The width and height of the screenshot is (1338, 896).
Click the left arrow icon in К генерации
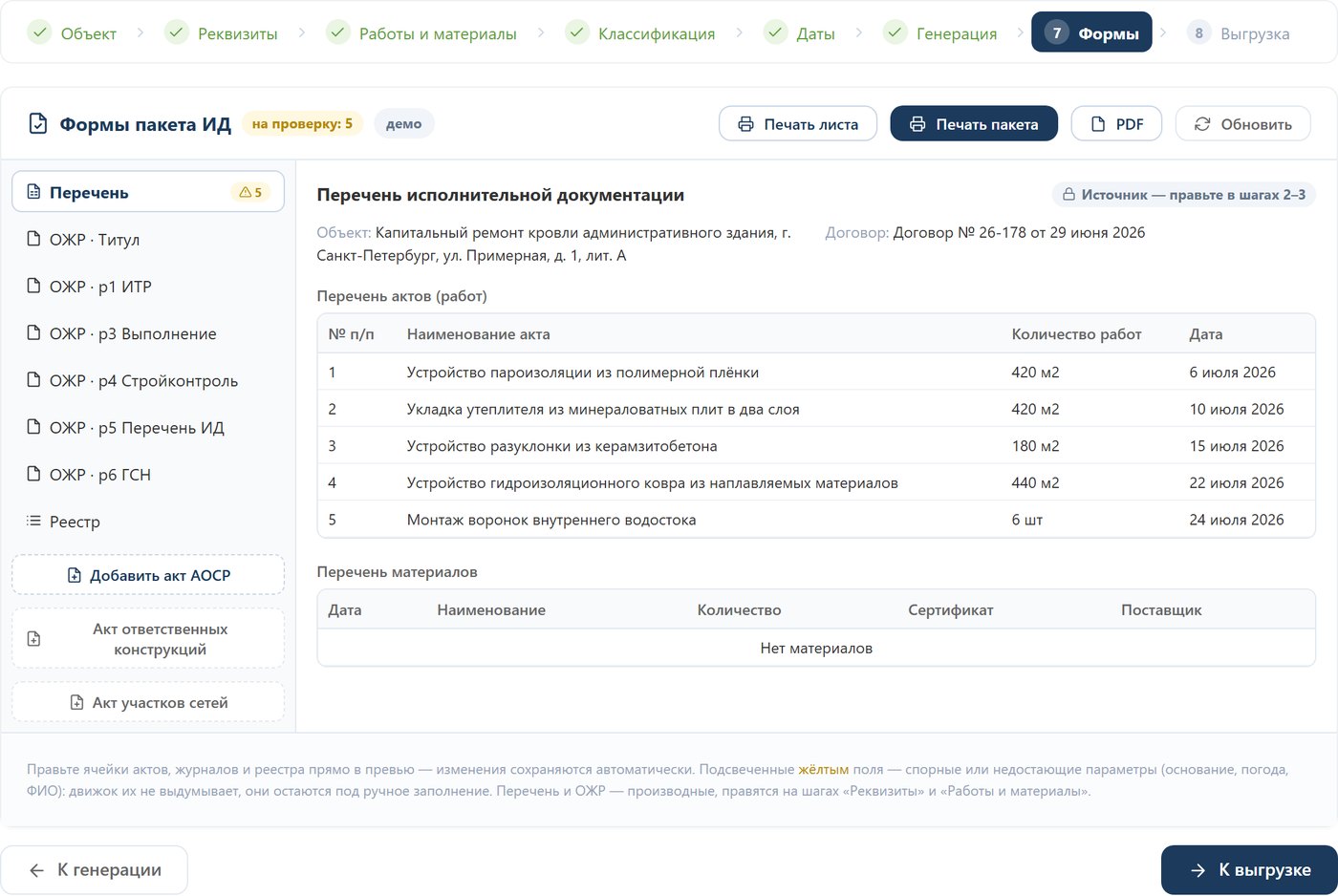36,870
